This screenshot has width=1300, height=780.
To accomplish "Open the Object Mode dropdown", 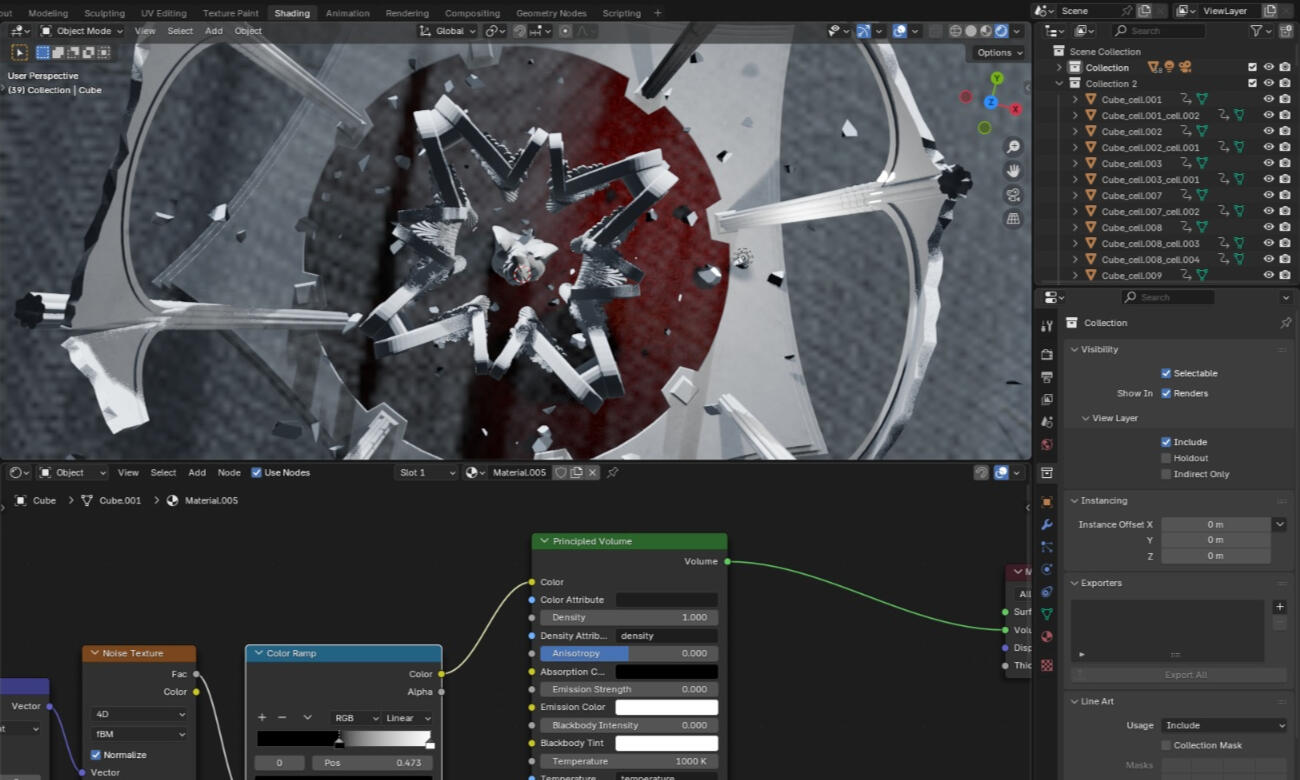I will (x=82, y=31).
